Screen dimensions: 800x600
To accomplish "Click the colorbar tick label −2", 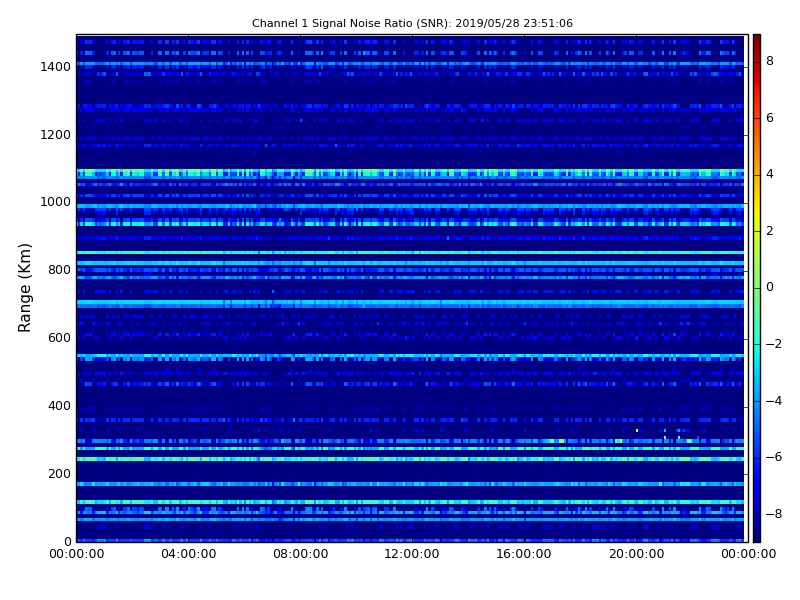I will pos(774,344).
